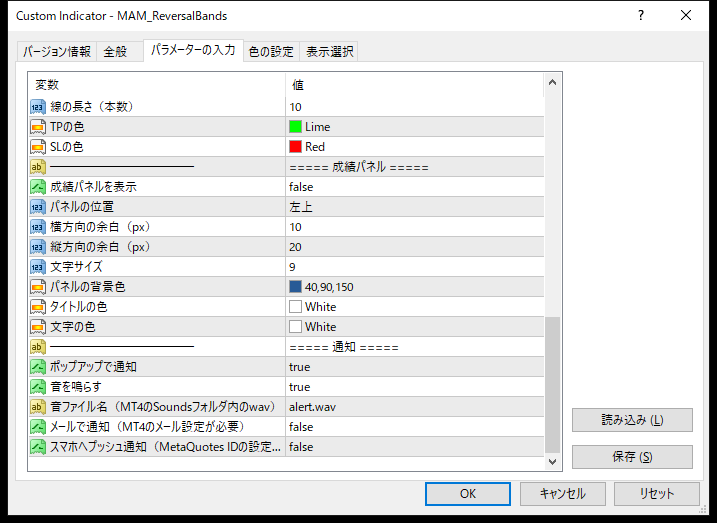
Task: Click the 40,90,150 blue swatch for パネルの背景色
Action: point(295,287)
